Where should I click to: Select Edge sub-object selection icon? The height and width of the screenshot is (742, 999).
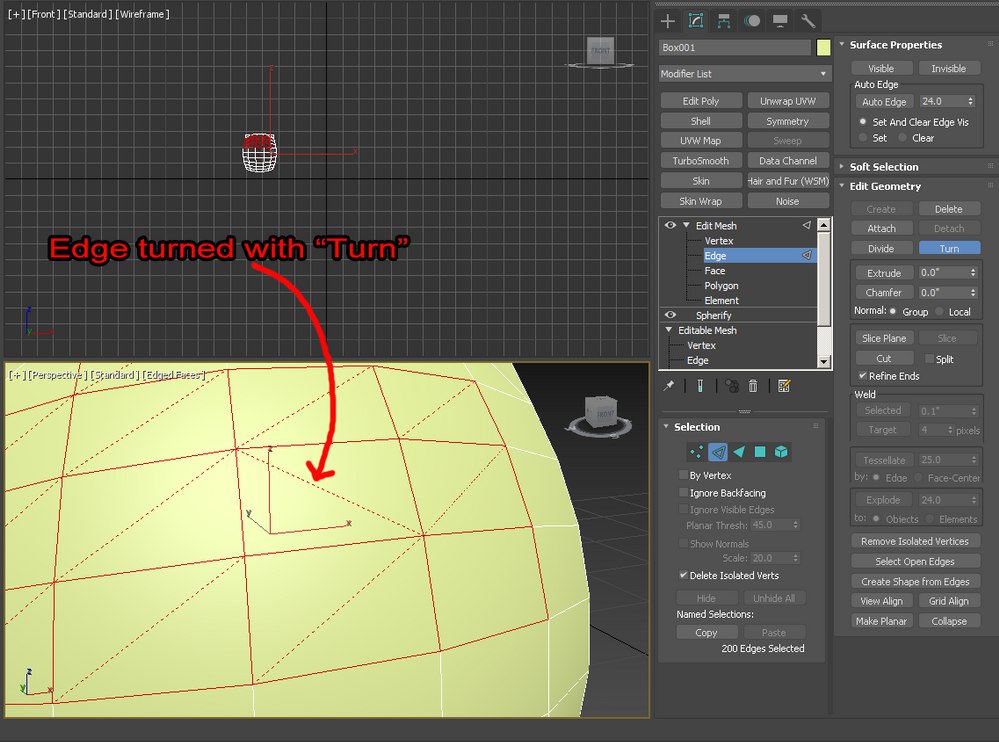718,452
